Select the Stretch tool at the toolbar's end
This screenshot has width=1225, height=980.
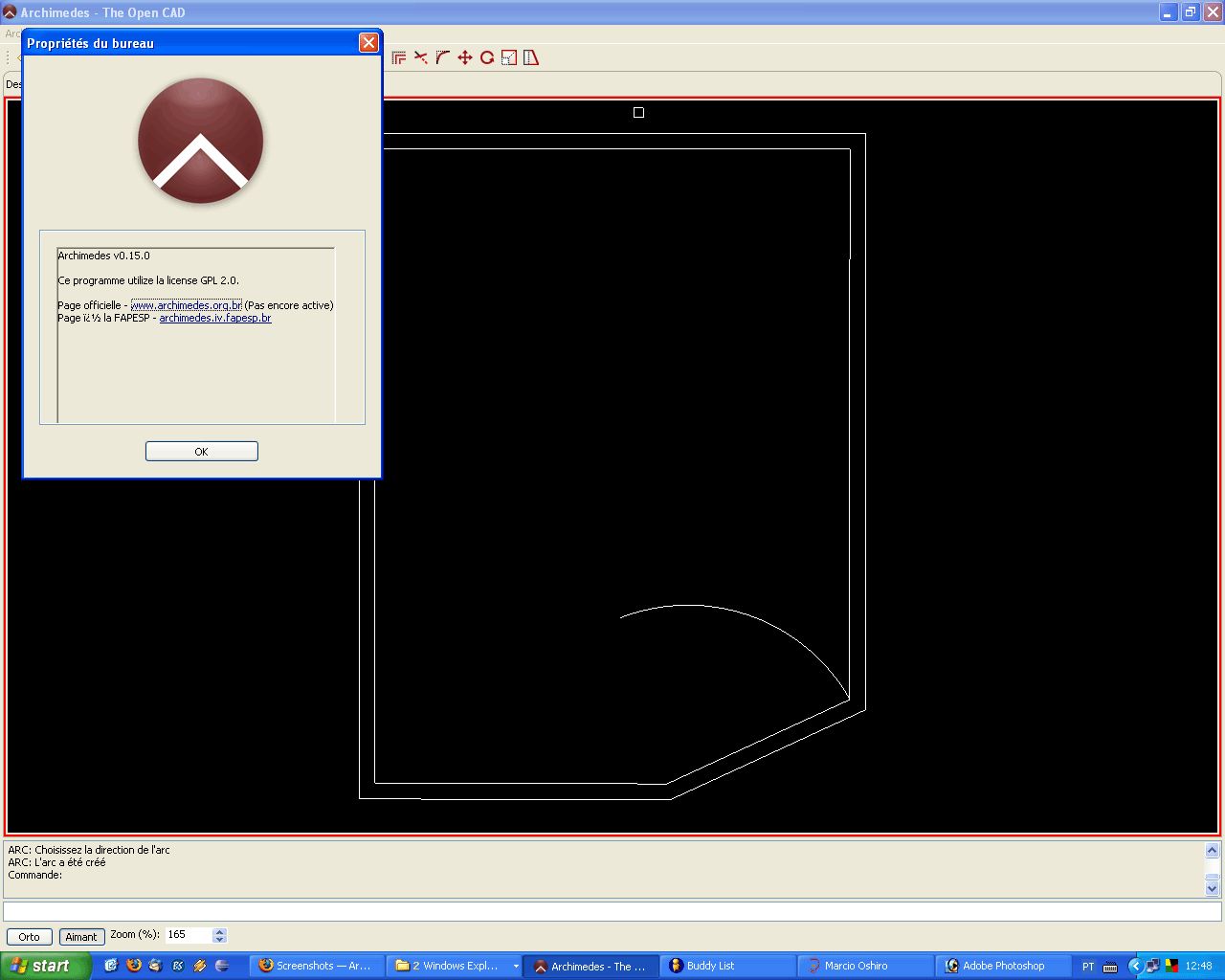[531, 57]
